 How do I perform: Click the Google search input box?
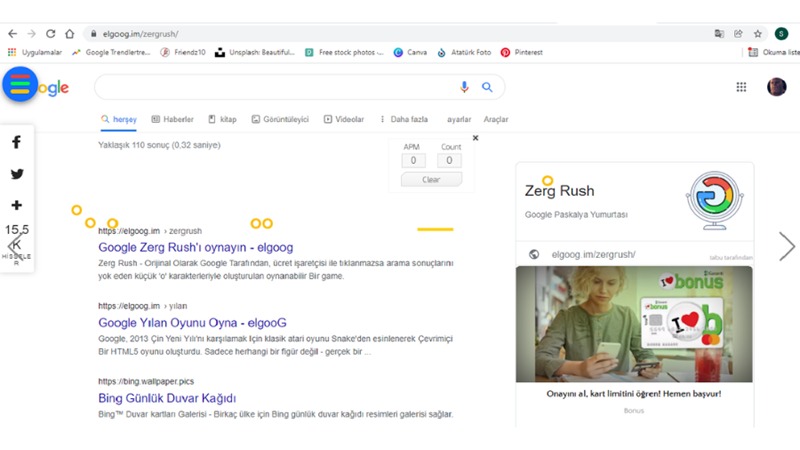(x=275, y=88)
